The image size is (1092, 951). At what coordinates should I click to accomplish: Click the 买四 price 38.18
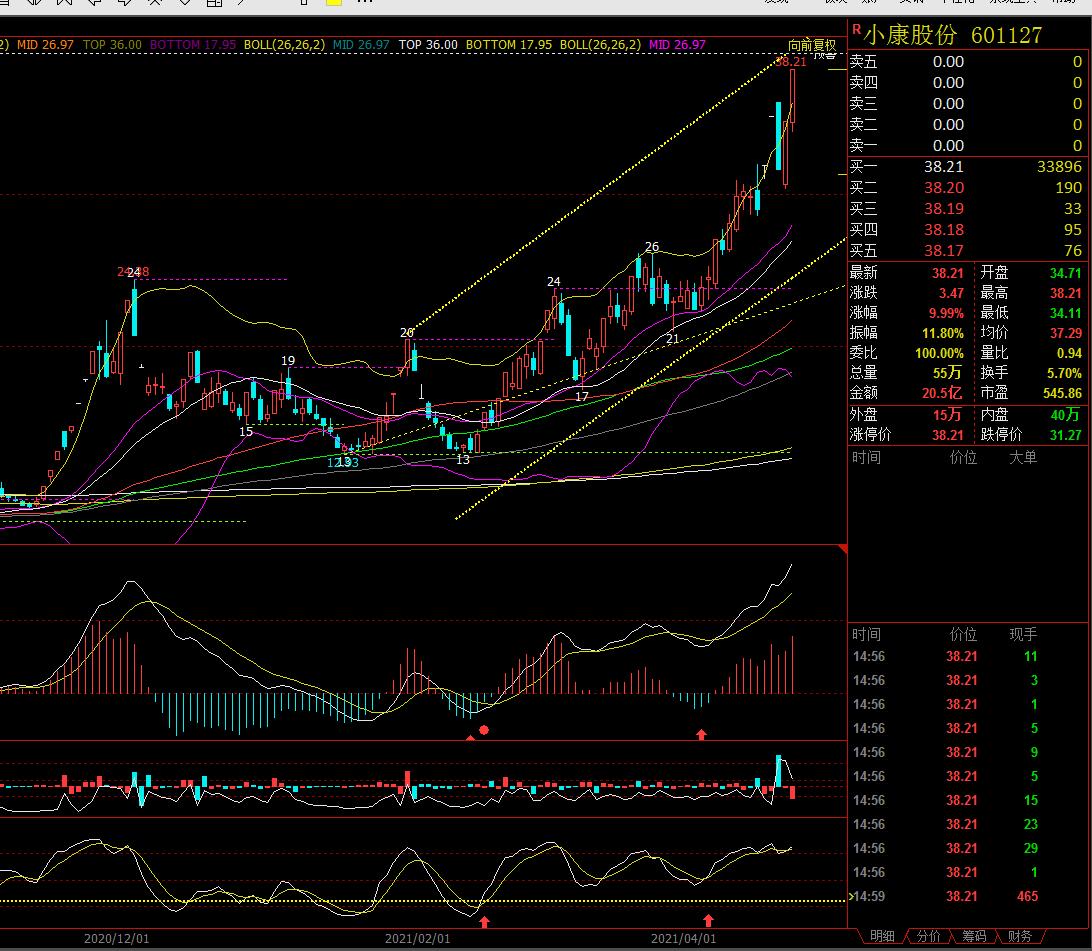click(944, 230)
